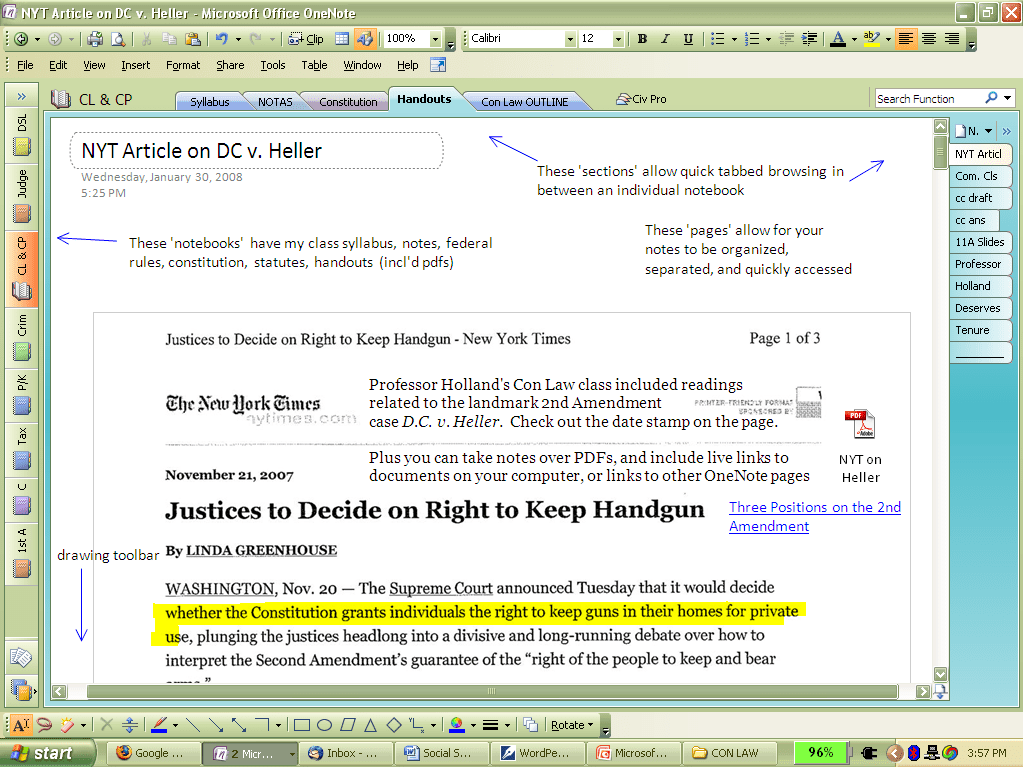Viewport: 1023px width, 767px height.
Task: Open the Table menu
Action: pyautogui.click(x=313, y=64)
